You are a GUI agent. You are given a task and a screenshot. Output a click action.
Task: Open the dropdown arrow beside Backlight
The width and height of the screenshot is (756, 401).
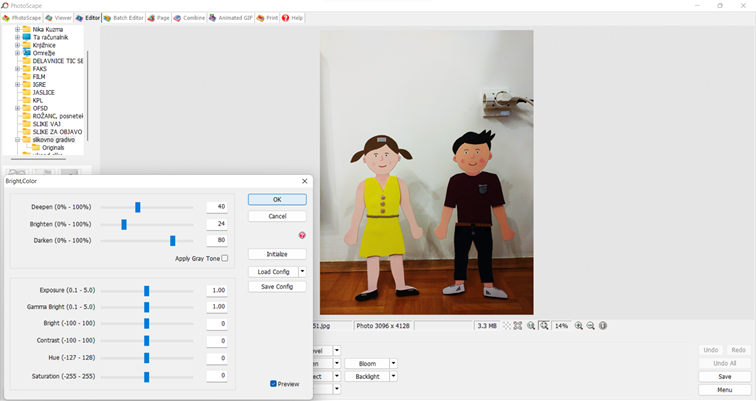pyautogui.click(x=393, y=376)
